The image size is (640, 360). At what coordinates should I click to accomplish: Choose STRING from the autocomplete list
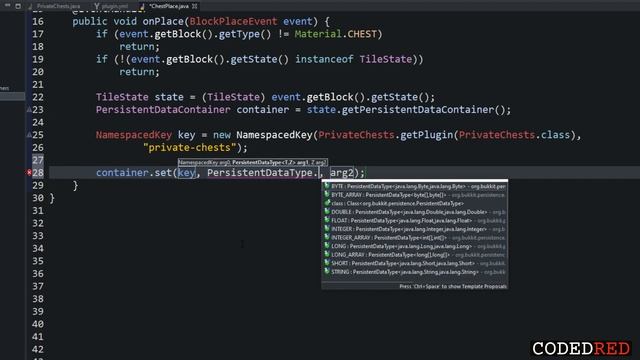pos(415,272)
